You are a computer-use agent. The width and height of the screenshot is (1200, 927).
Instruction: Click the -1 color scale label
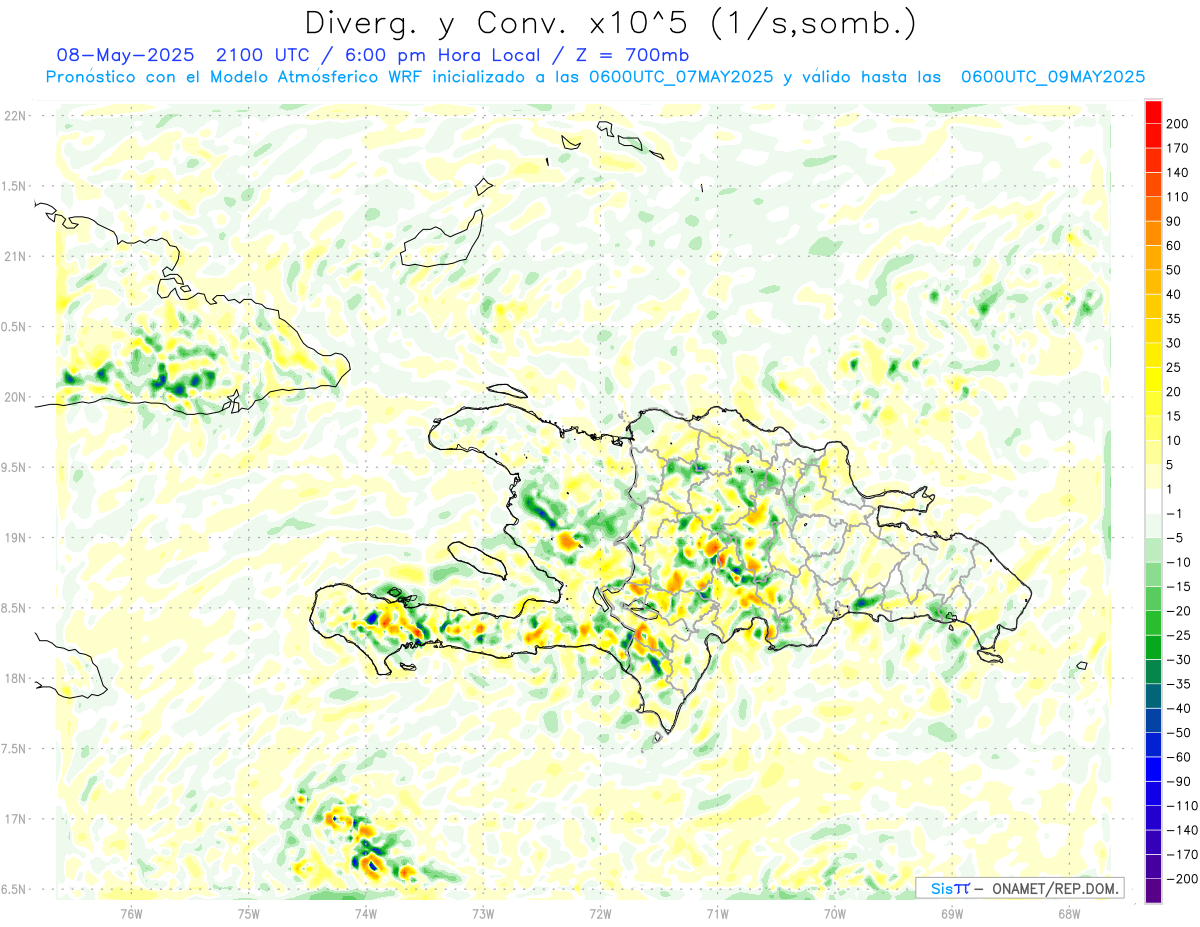click(1172, 513)
